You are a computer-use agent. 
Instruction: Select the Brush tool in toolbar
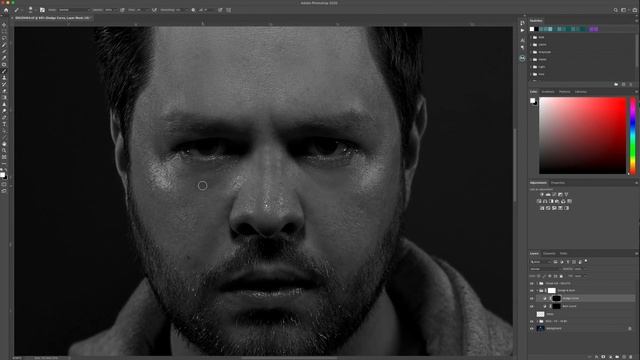[x=4, y=71]
